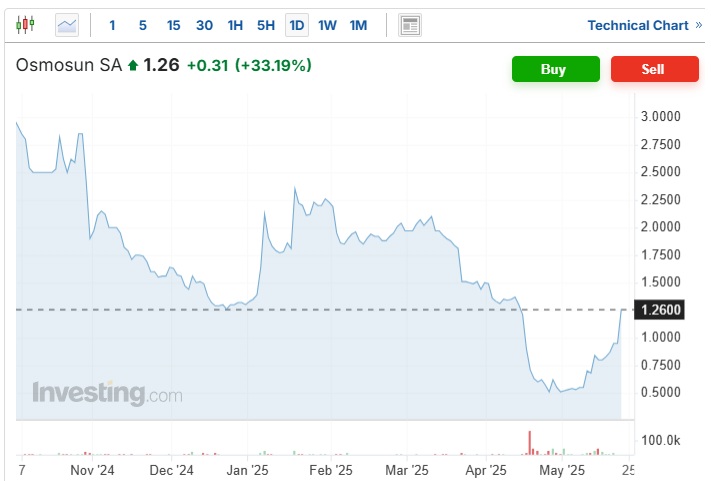This screenshot has width=711, height=481.
Task: Click the 1.2600 current price label
Action: [x=660, y=310]
